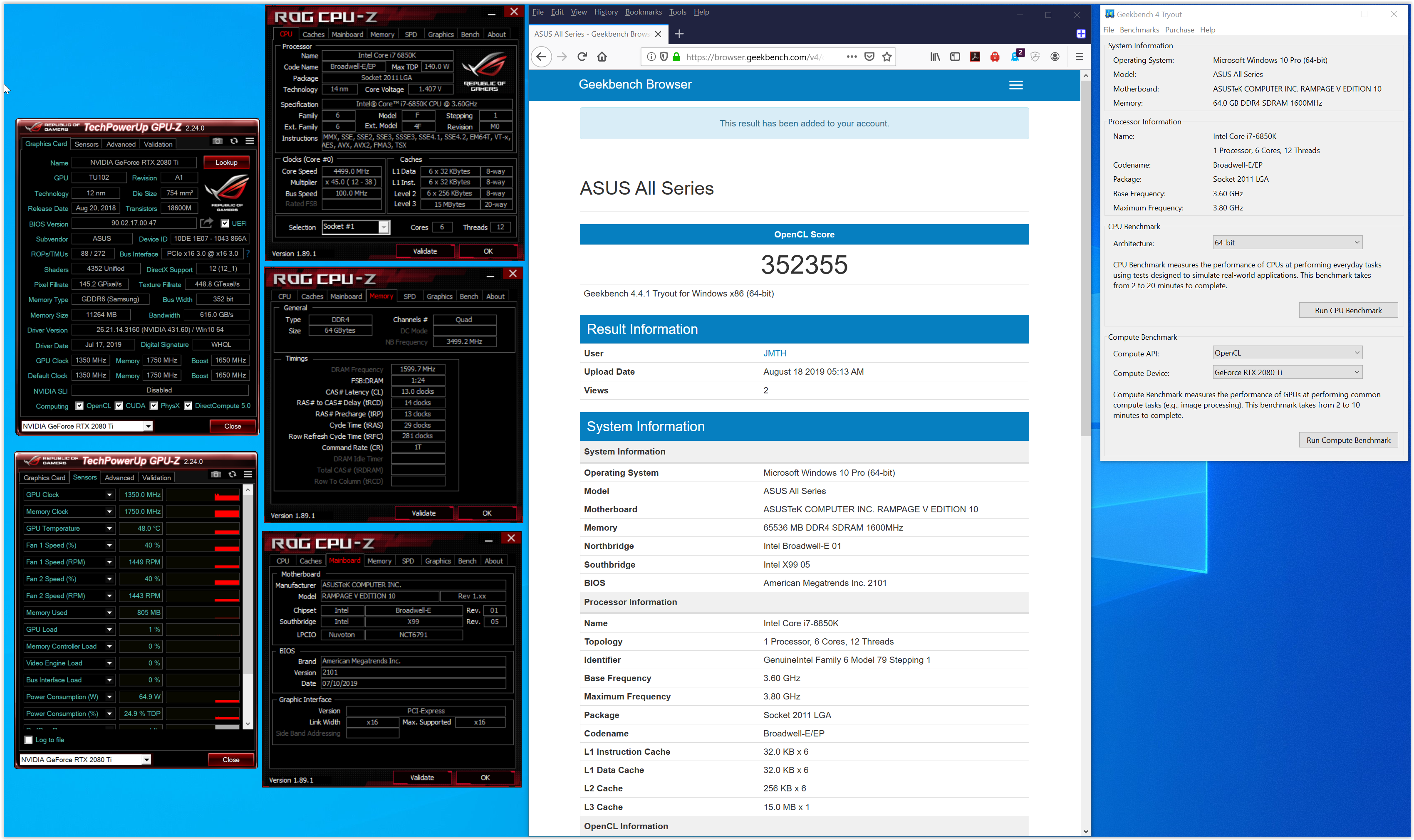Toggle the UEFI checkbox in GPU-Z
Image resolution: width=1414 pixels, height=840 pixels.
225,223
